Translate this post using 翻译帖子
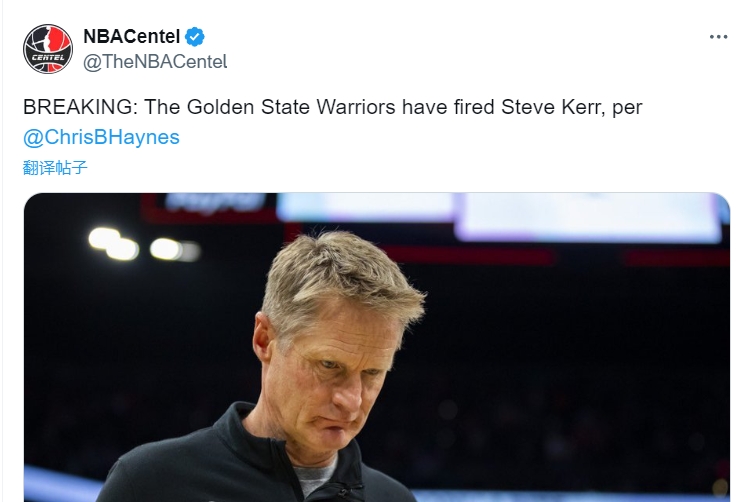The height and width of the screenshot is (502, 751). tap(55, 167)
